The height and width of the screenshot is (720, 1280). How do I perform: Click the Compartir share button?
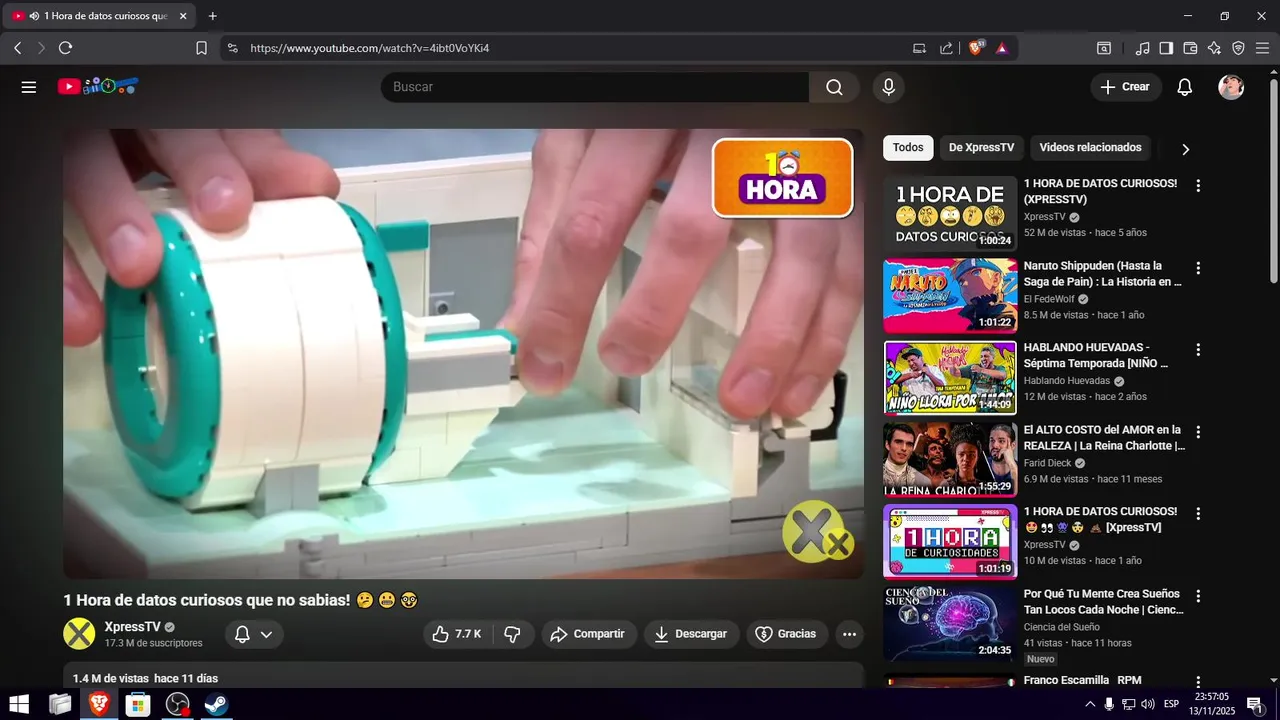click(588, 634)
